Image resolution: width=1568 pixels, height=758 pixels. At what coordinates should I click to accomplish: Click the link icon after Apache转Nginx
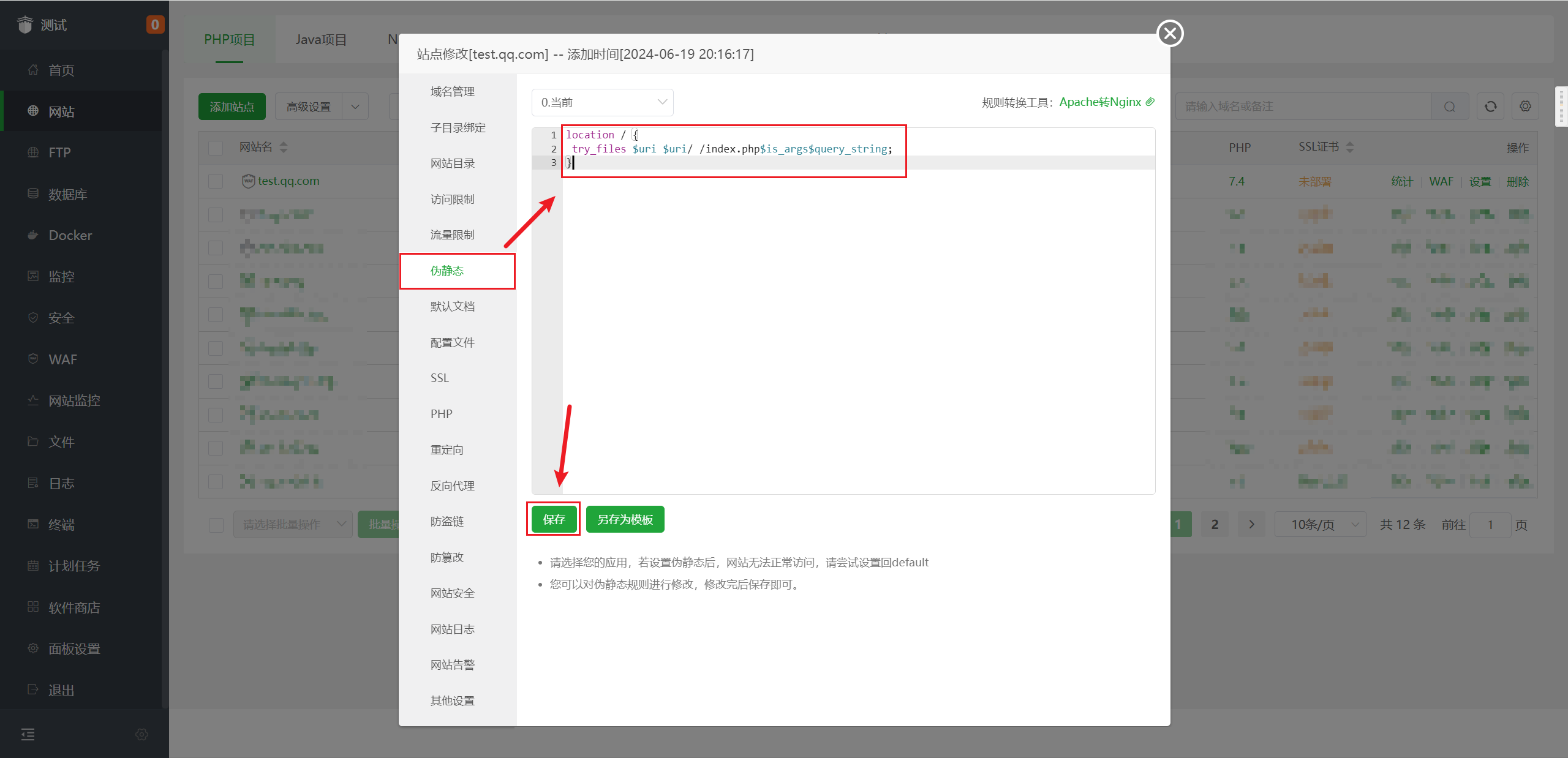coord(1150,102)
